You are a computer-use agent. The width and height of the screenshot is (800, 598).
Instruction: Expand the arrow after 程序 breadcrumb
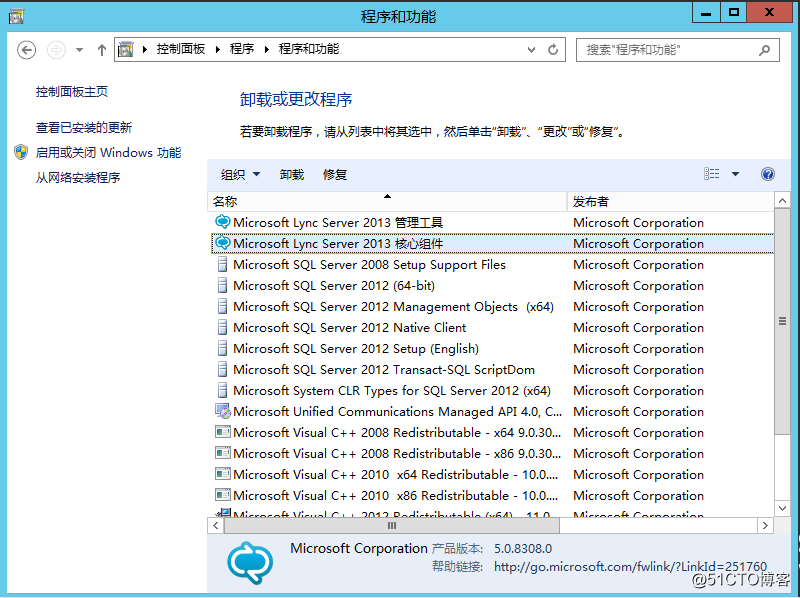(266, 49)
